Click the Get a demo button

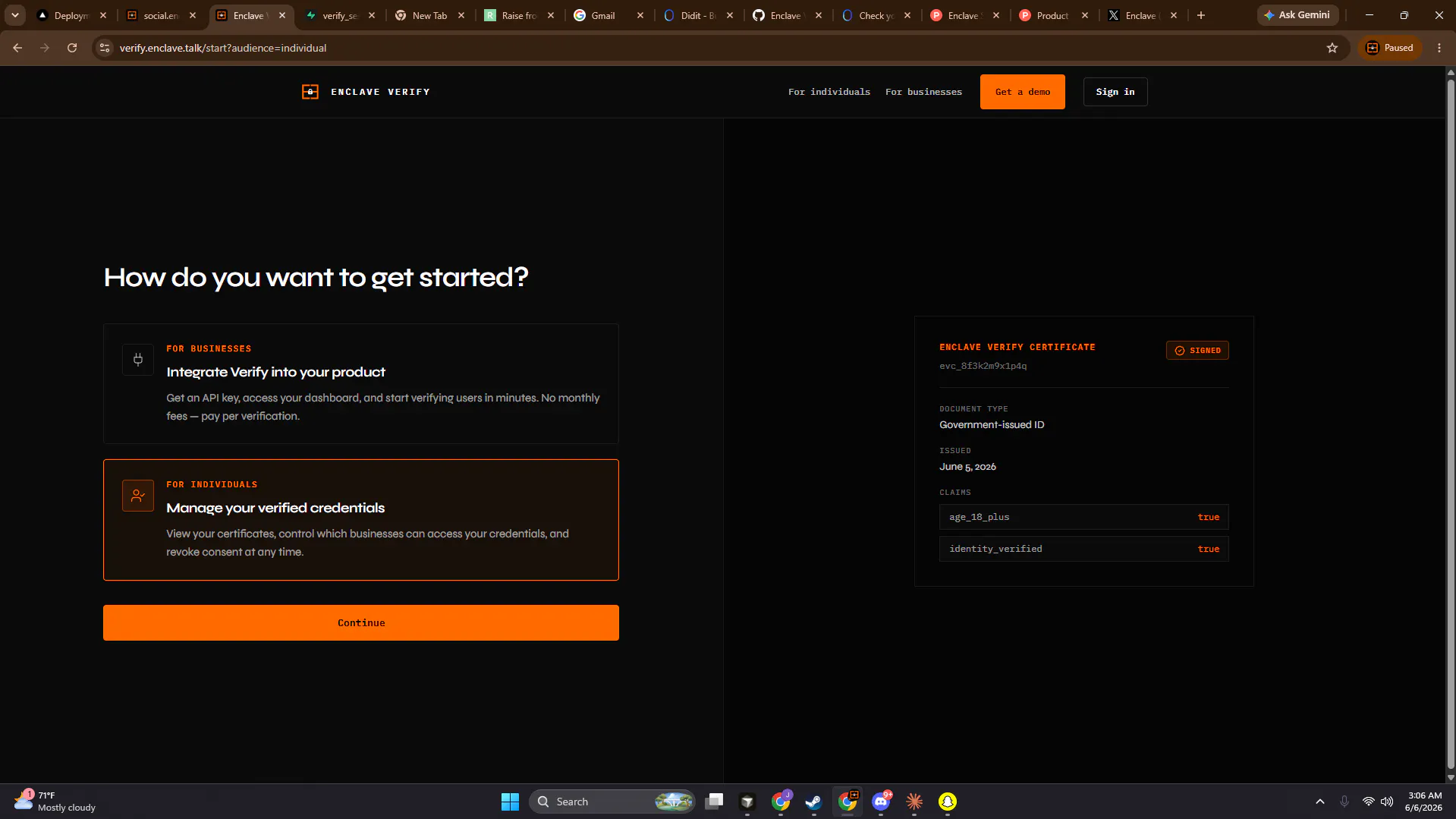pyautogui.click(x=1023, y=92)
